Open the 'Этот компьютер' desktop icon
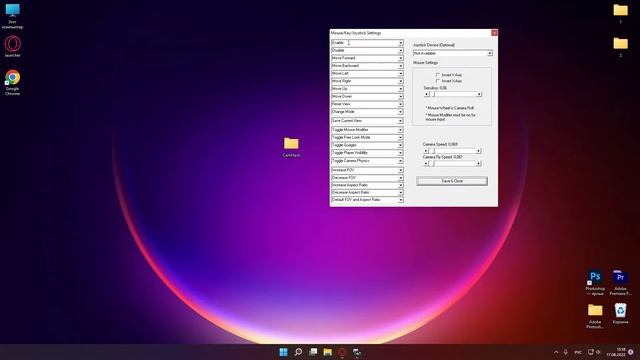The height and width of the screenshot is (360, 640). pyautogui.click(x=12, y=16)
